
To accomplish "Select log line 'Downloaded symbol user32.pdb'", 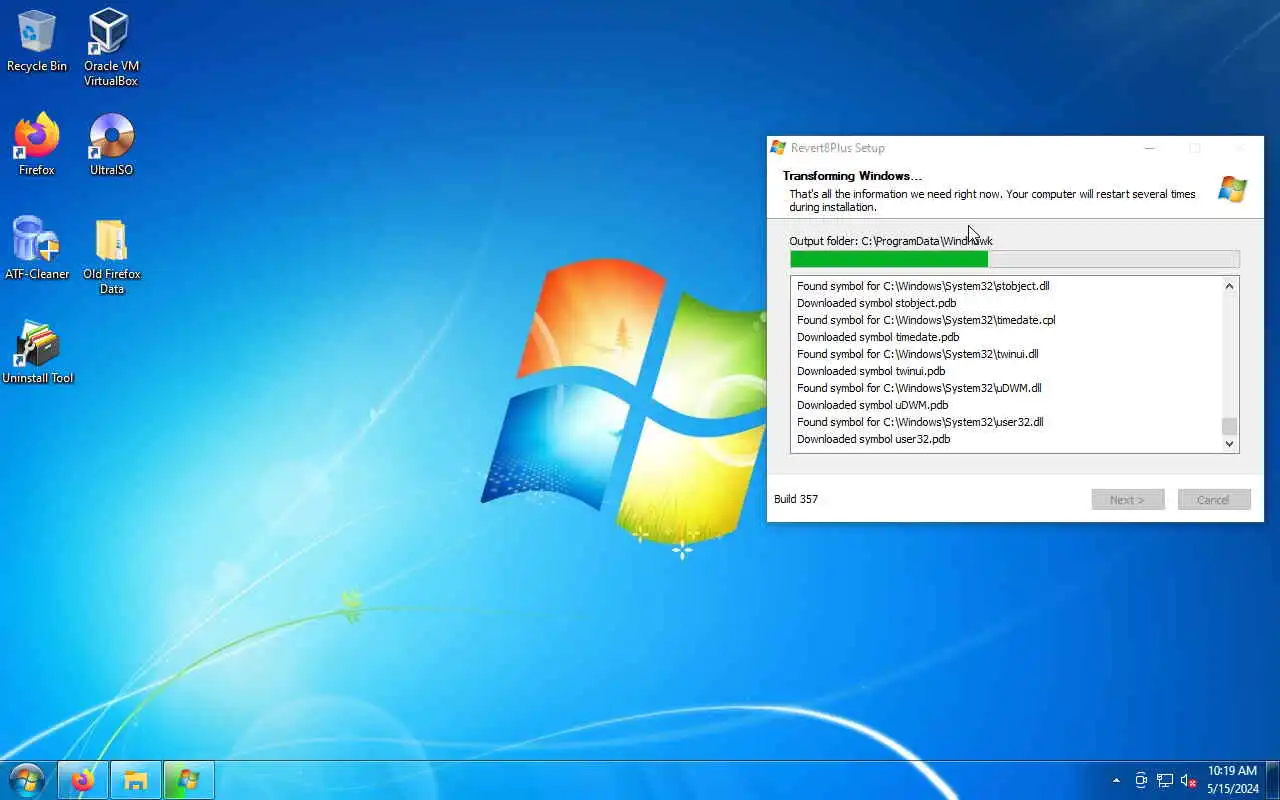I will point(873,439).
